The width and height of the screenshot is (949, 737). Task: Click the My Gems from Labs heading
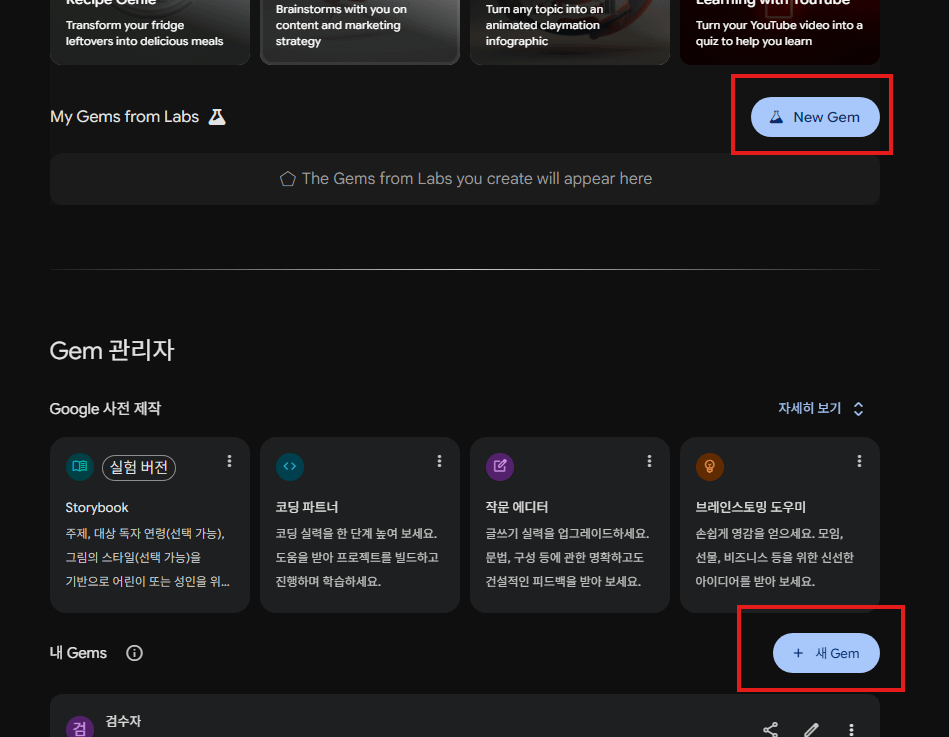coord(125,117)
